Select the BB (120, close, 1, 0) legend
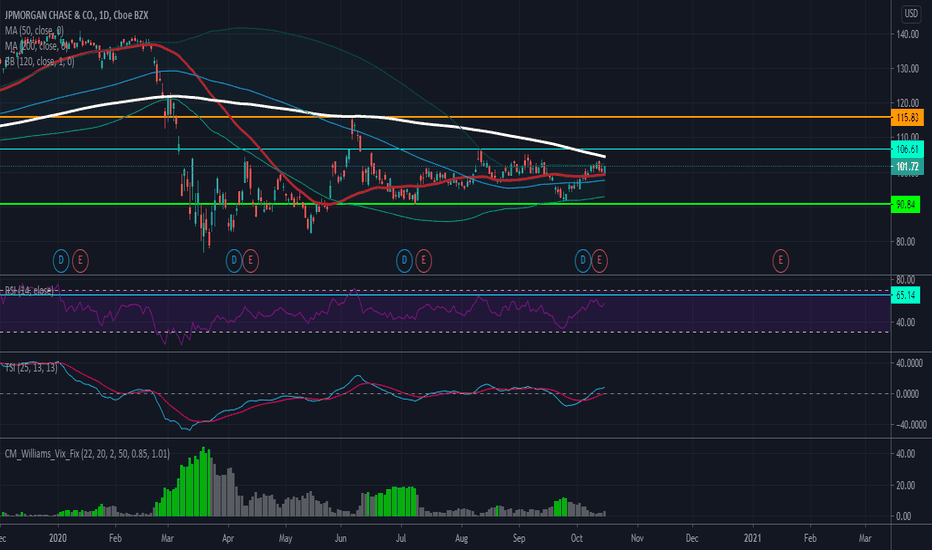This screenshot has width=932, height=550. pos(40,61)
